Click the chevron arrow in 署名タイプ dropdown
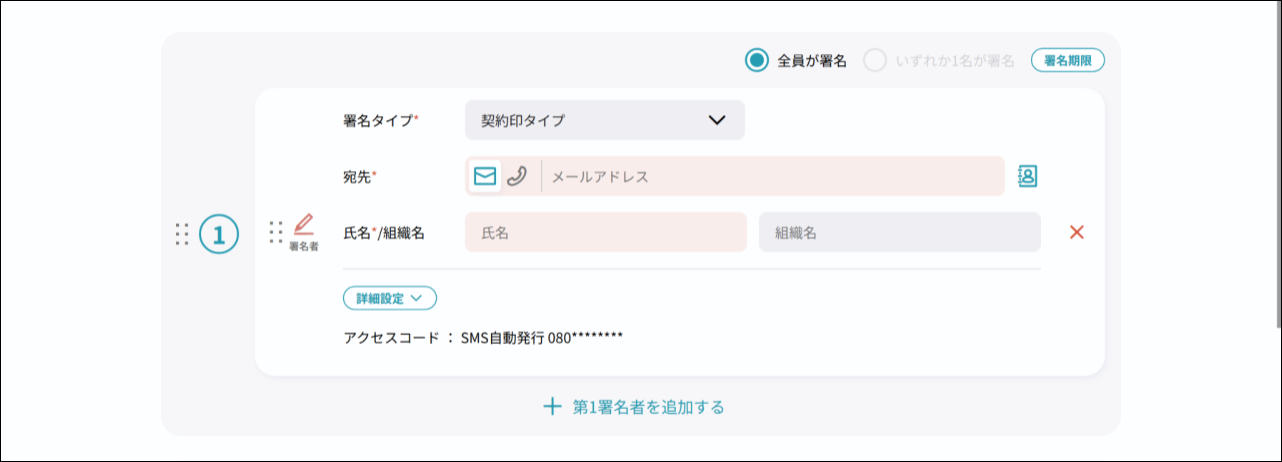1282x462 pixels. coord(717,120)
